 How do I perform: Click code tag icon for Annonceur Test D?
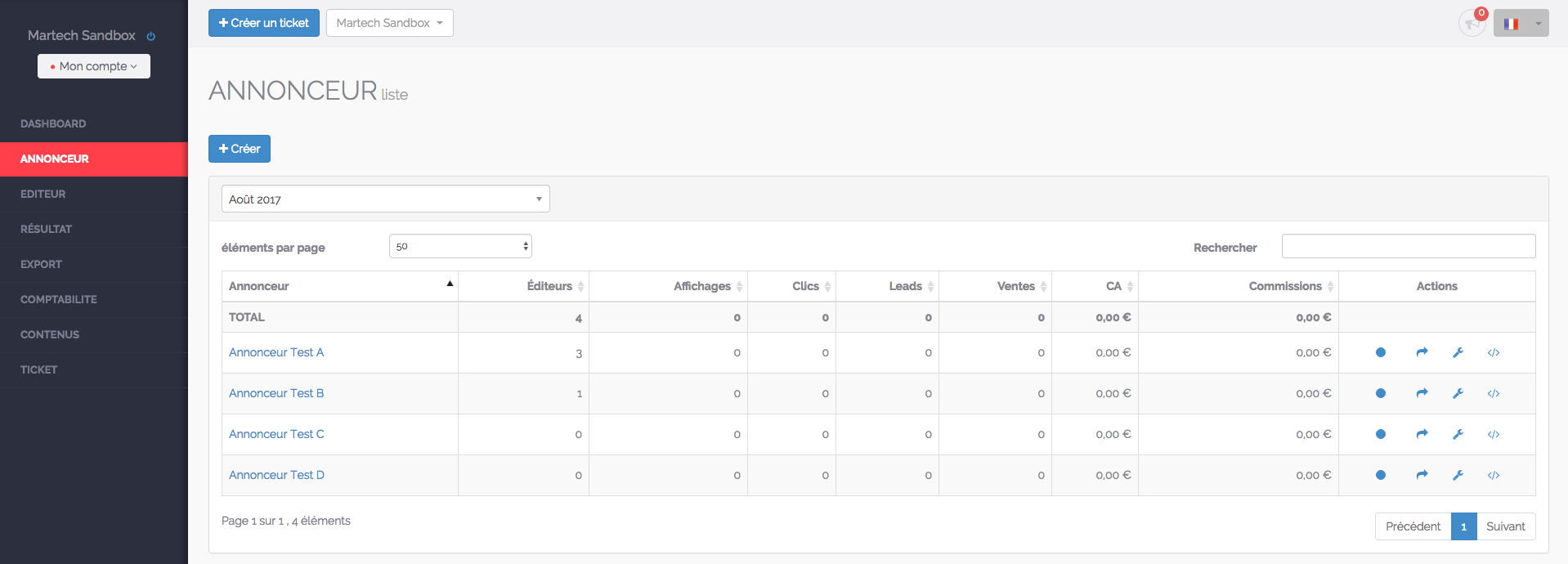point(1494,475)
